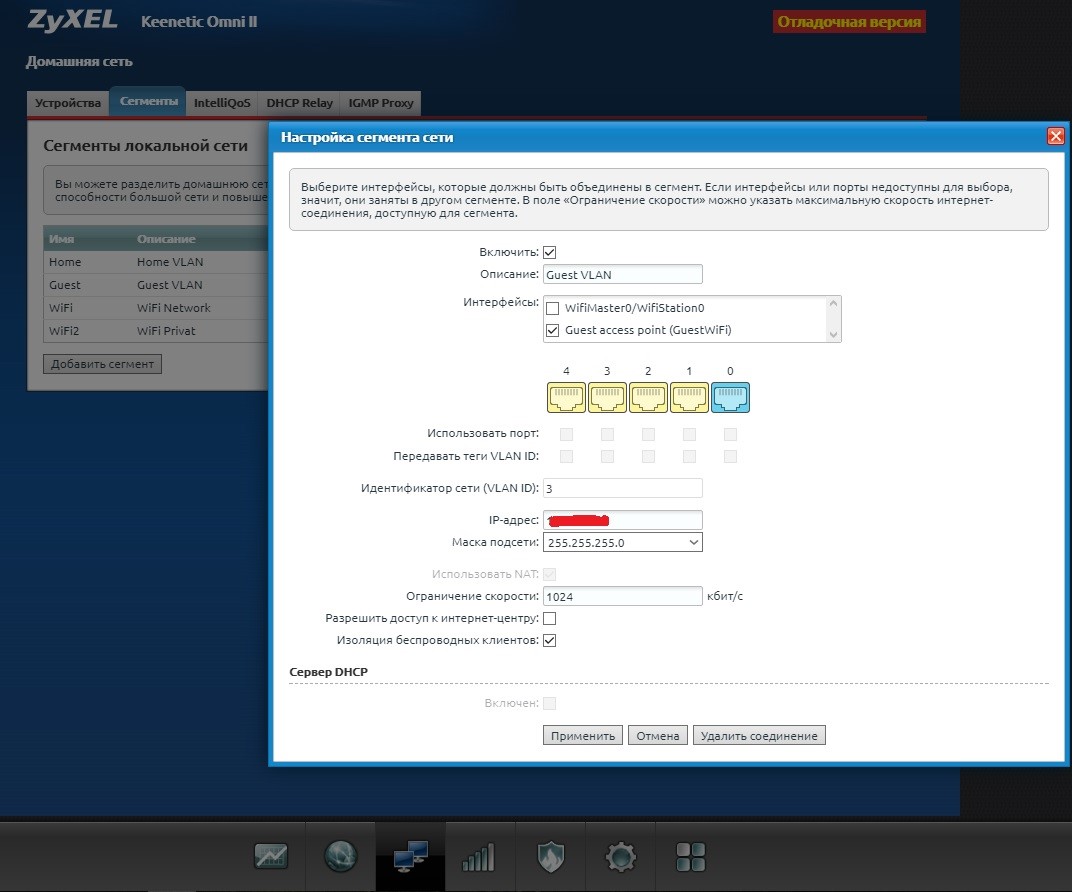Image resolution: width=1072 pixels, height=892 pixels.
Task: Toggle DHCP server Включен checkbox
Action: tap(550, 703)
